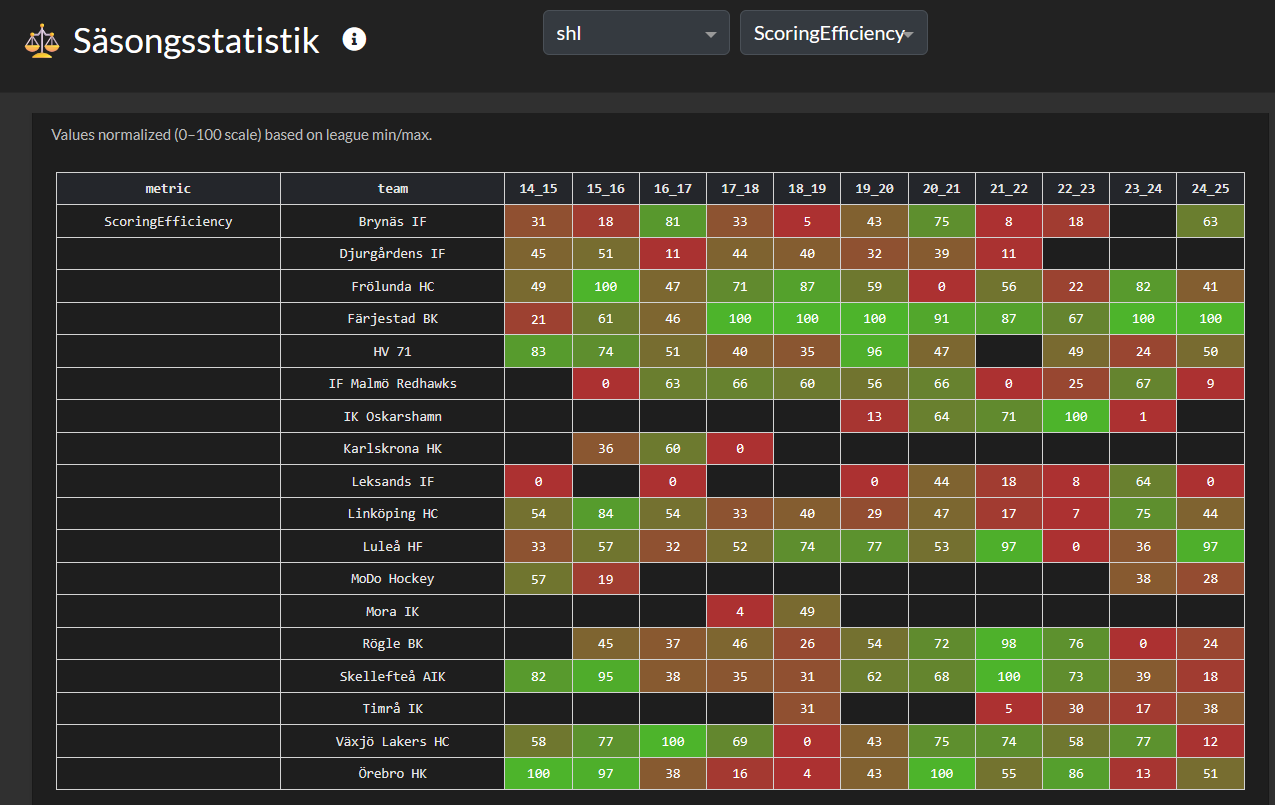Click Örebro HK's green 14_15 cell
The height and width of the screenshot is (805, 1275).
(538, 774)
